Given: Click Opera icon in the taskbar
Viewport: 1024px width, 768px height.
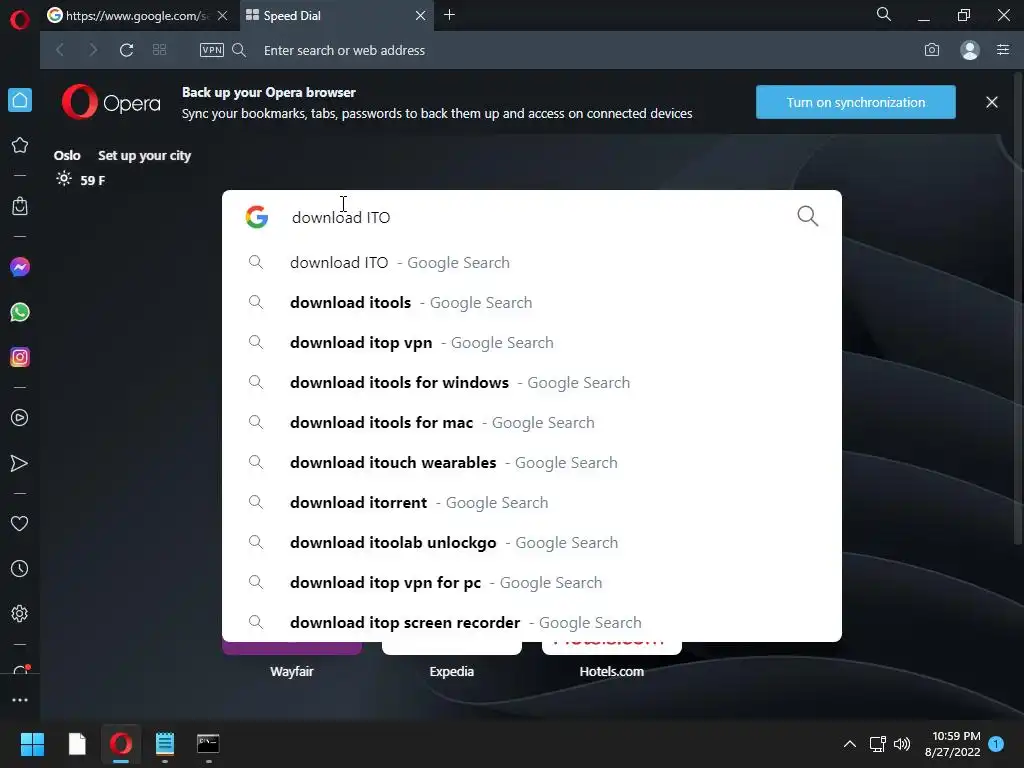Looking at the screenshot, I should click(x=121, y=744).
